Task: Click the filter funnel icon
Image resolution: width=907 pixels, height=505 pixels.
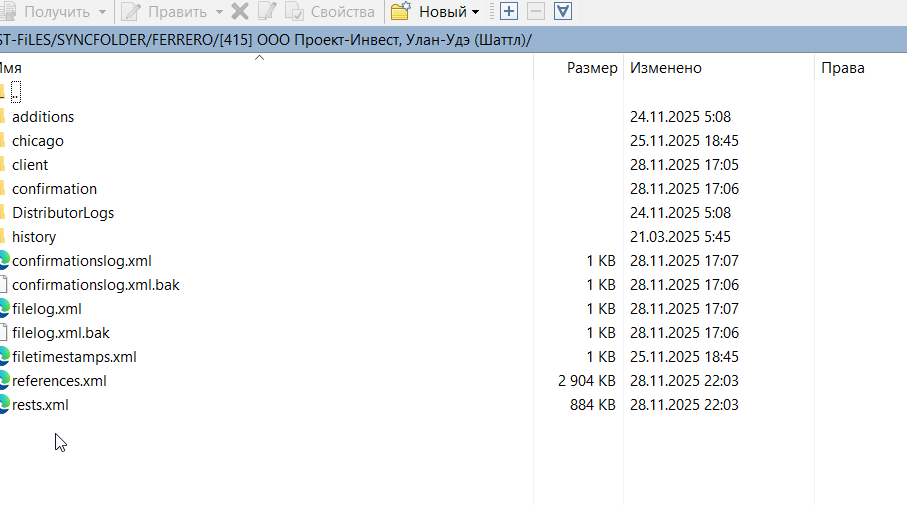Action: click(563, 11)
